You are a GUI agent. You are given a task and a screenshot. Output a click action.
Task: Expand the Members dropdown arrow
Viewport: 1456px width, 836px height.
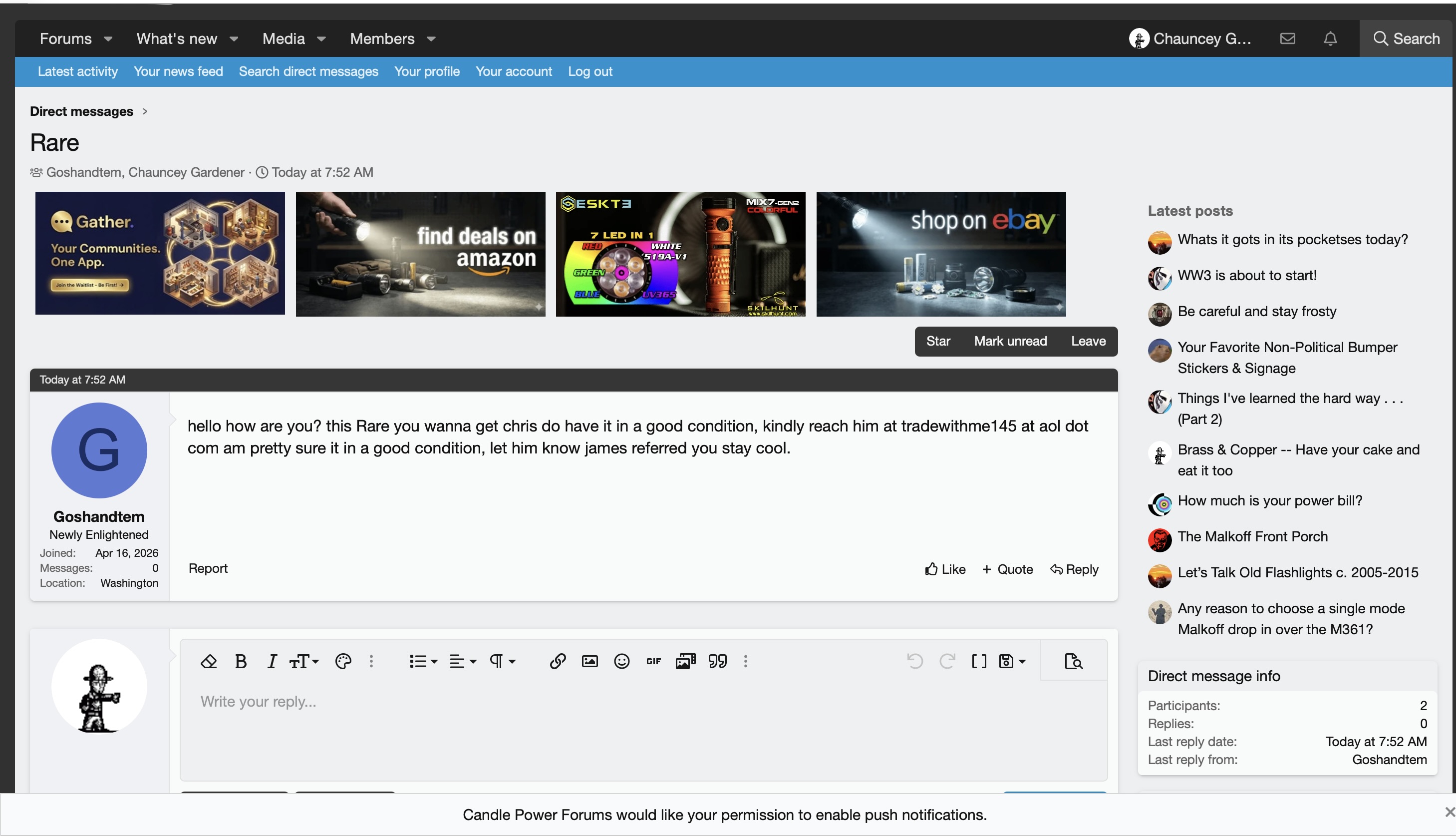[431, 39]
